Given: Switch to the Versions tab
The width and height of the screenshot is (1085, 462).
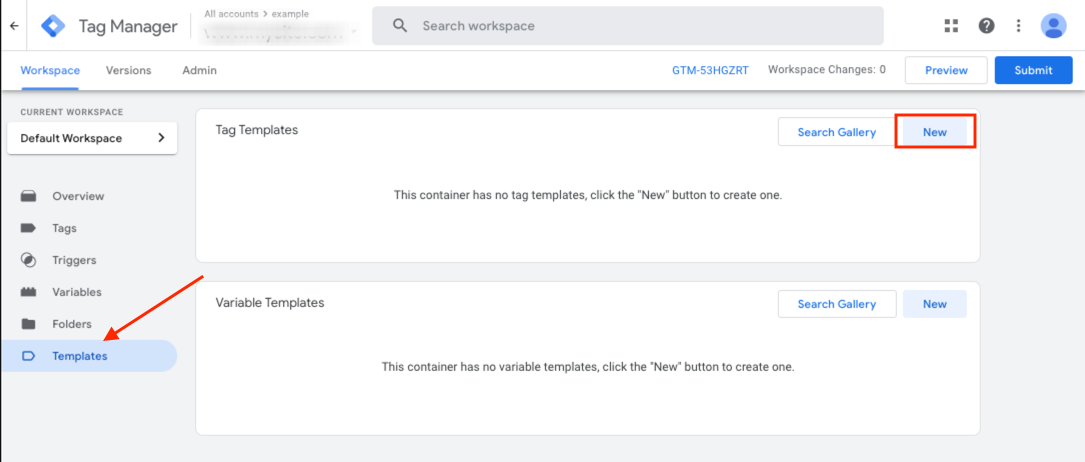Looking at the screenshot, I should 128,70.
